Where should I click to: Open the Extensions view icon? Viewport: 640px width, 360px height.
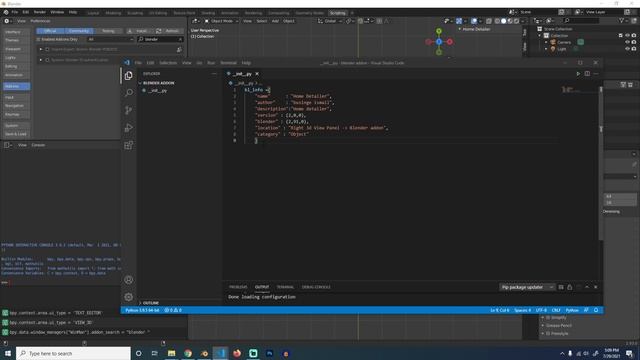129,145
